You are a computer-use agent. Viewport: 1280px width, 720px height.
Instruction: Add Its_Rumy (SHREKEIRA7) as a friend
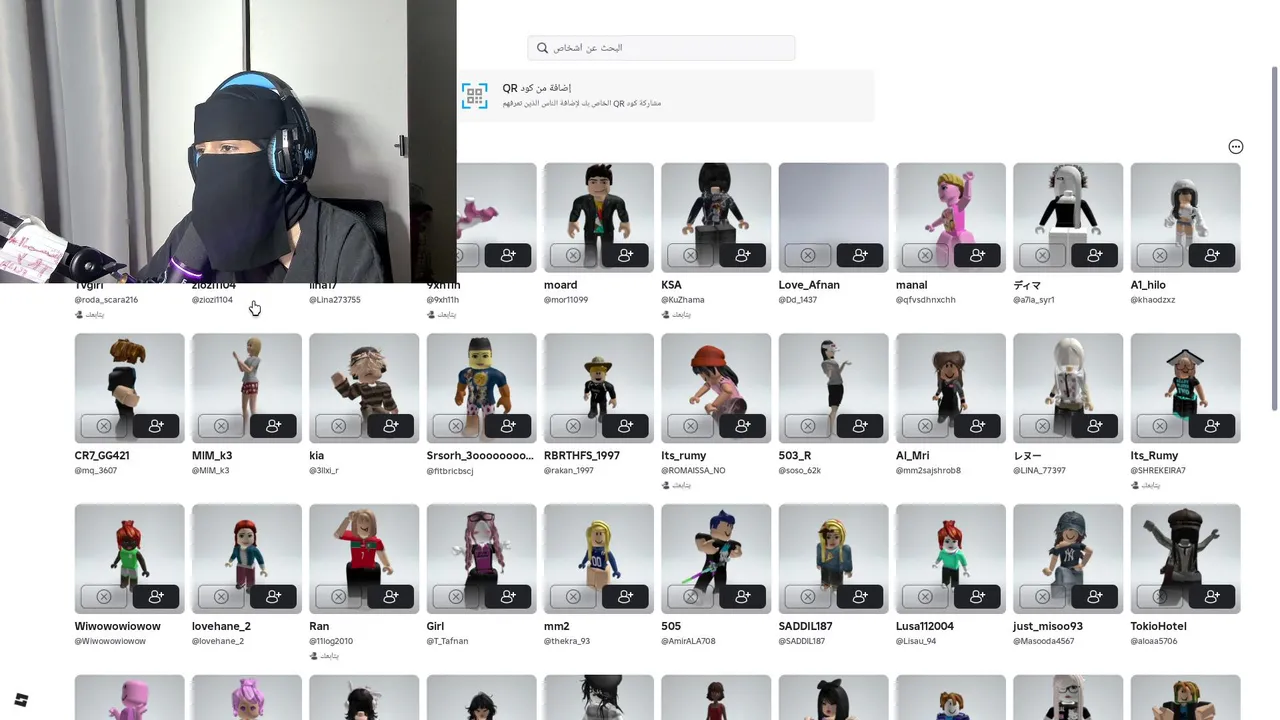(1212, 426)
